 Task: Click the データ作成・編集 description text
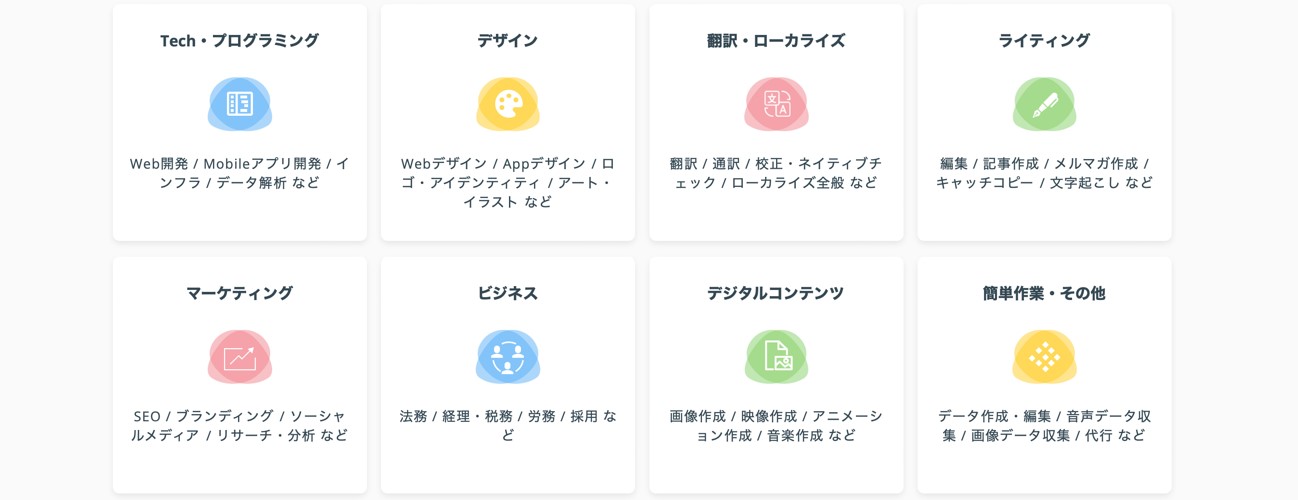pos(1044,426)
